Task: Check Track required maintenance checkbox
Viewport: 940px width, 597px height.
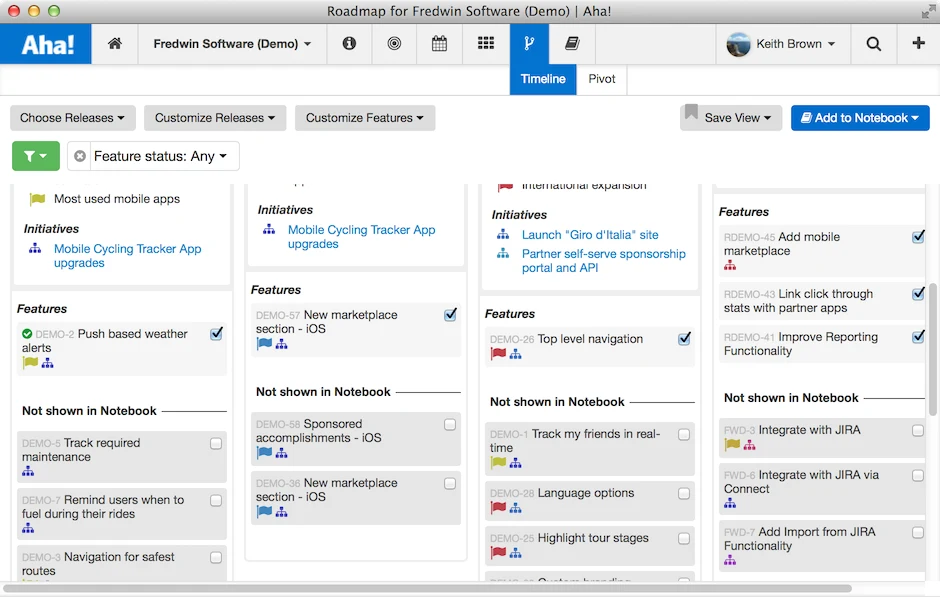Action: point(216,444)
